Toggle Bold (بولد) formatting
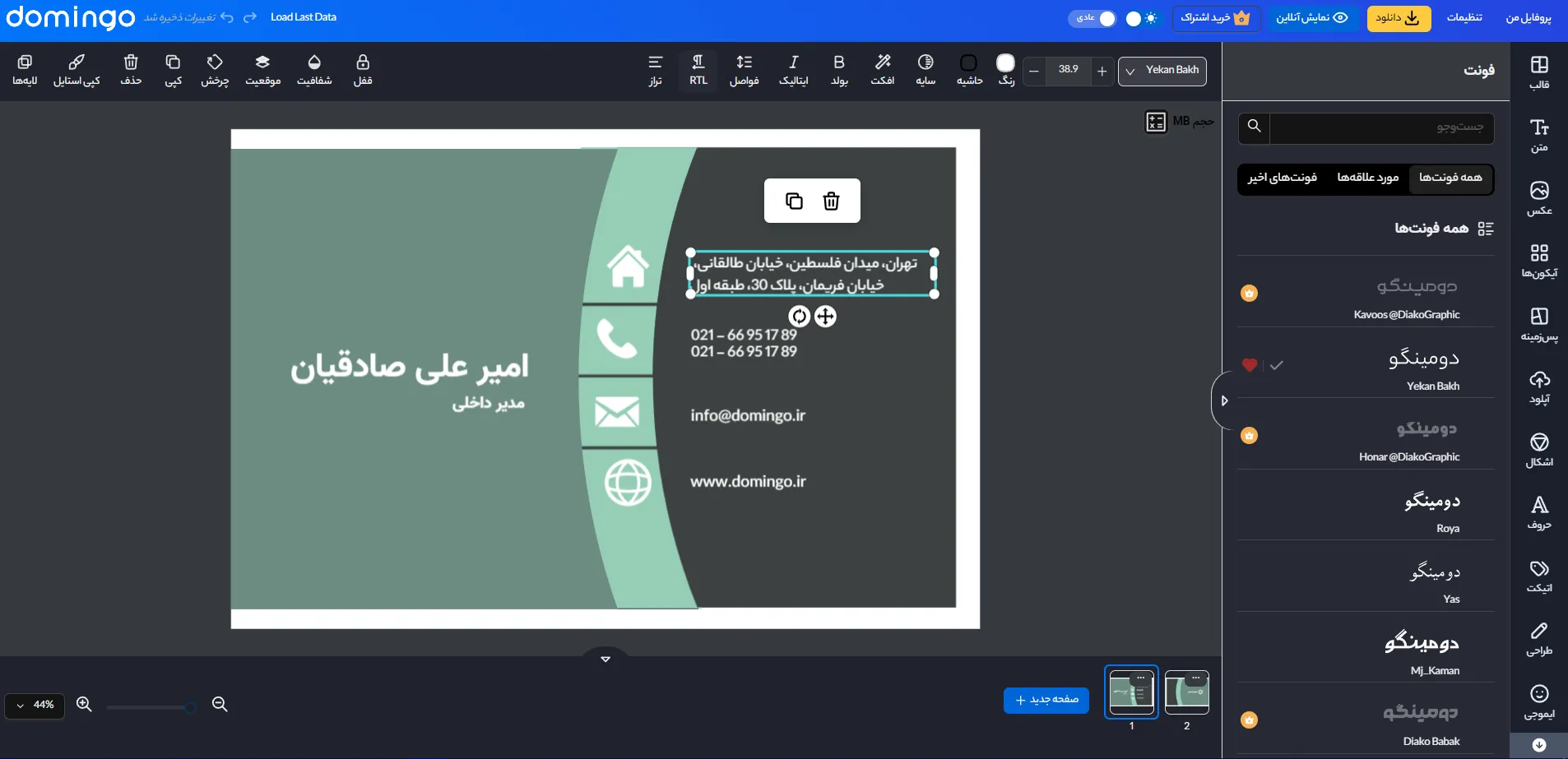 pyautogui.click(x=839, y=70)
